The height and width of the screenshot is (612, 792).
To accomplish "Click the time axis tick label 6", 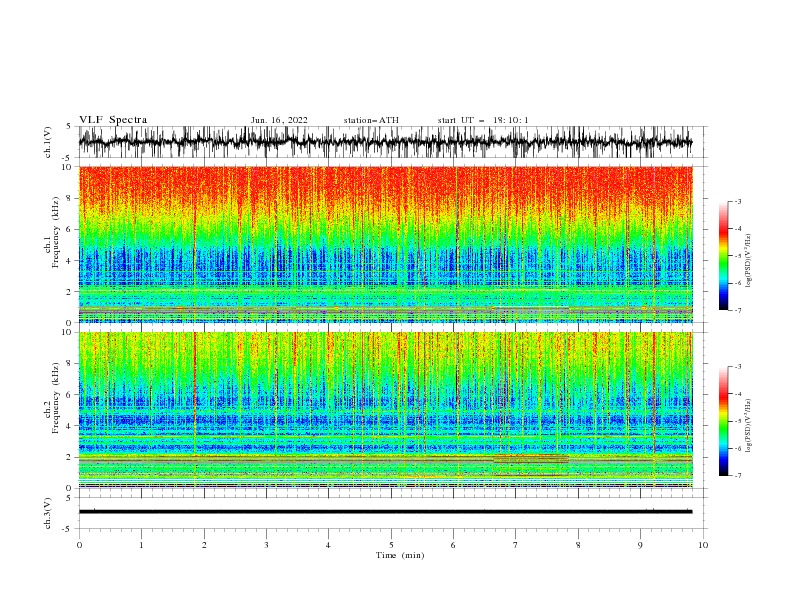I will 453,545.
